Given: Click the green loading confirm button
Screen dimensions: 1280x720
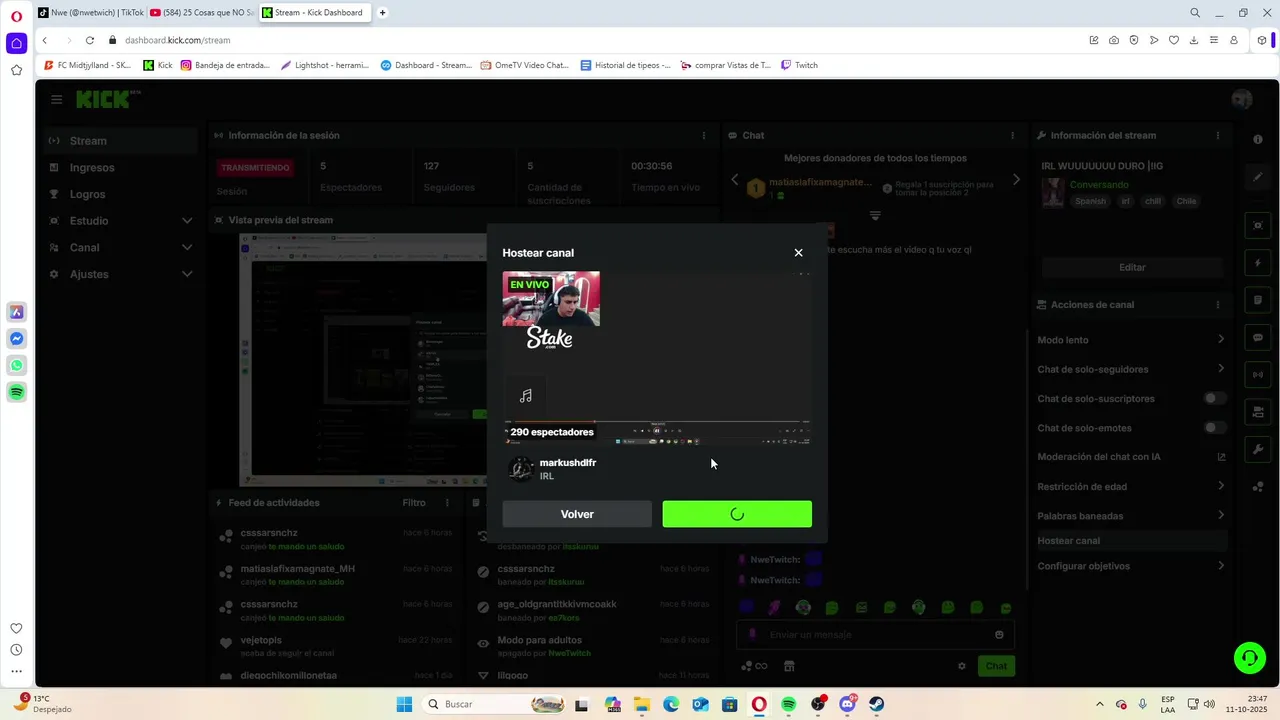Looking at the screenshot, I should point(737,514).
